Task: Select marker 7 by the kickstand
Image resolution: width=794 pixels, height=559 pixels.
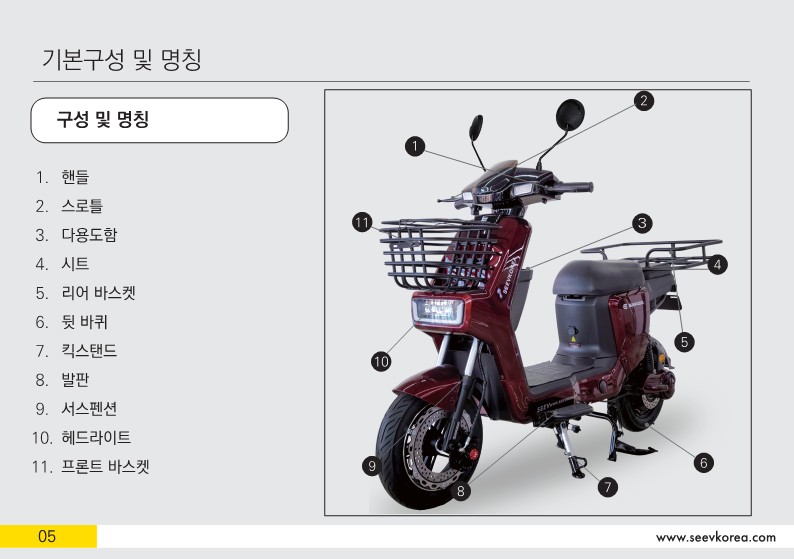Action: coord(608,487)
